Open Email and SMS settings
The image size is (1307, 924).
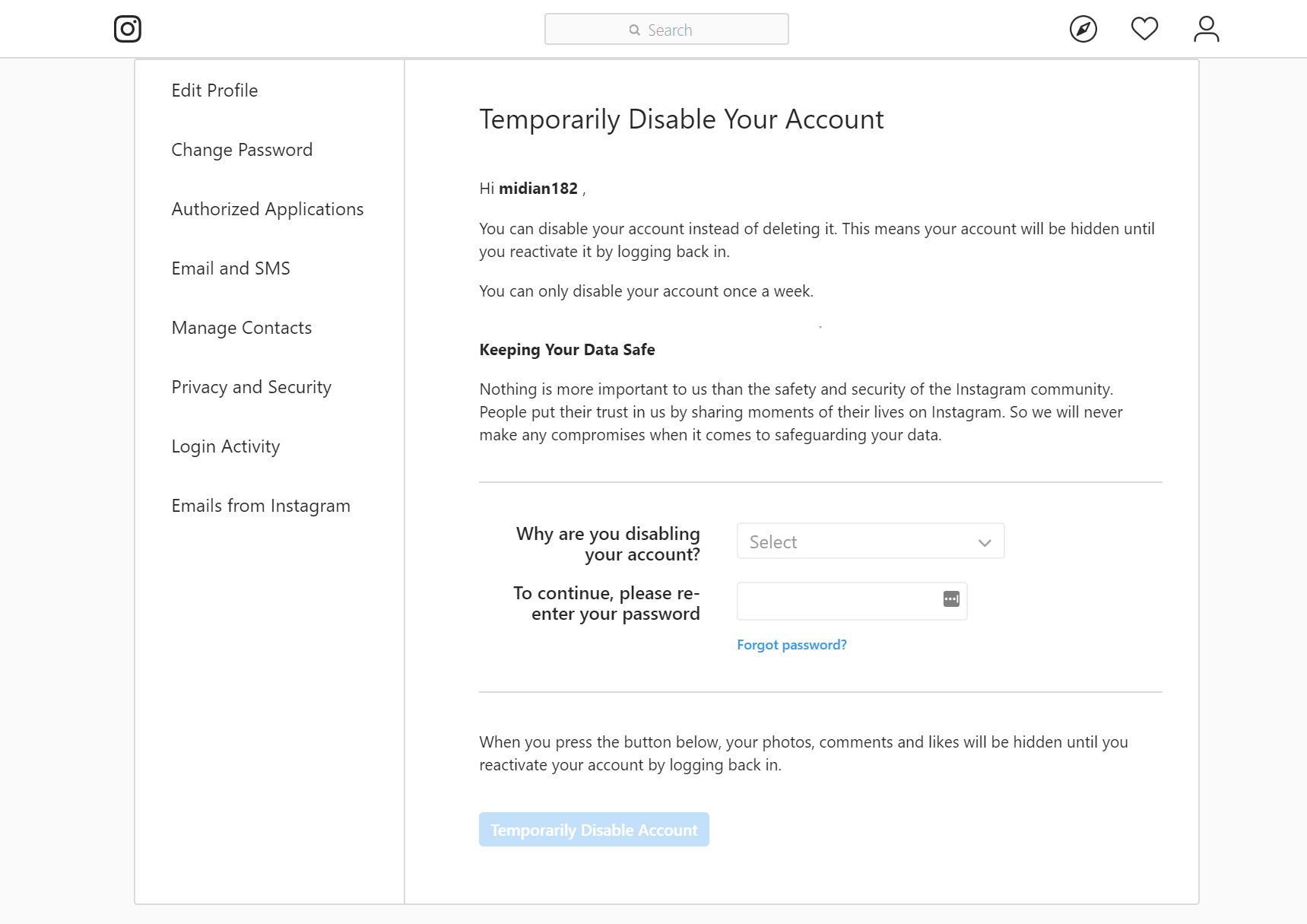[x=230, y=268]
